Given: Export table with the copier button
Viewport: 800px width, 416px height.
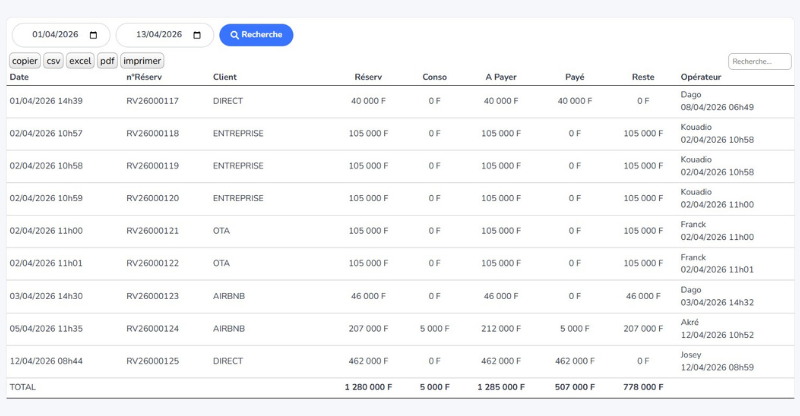Looking at the screenshot, I should tap(25, 61).
